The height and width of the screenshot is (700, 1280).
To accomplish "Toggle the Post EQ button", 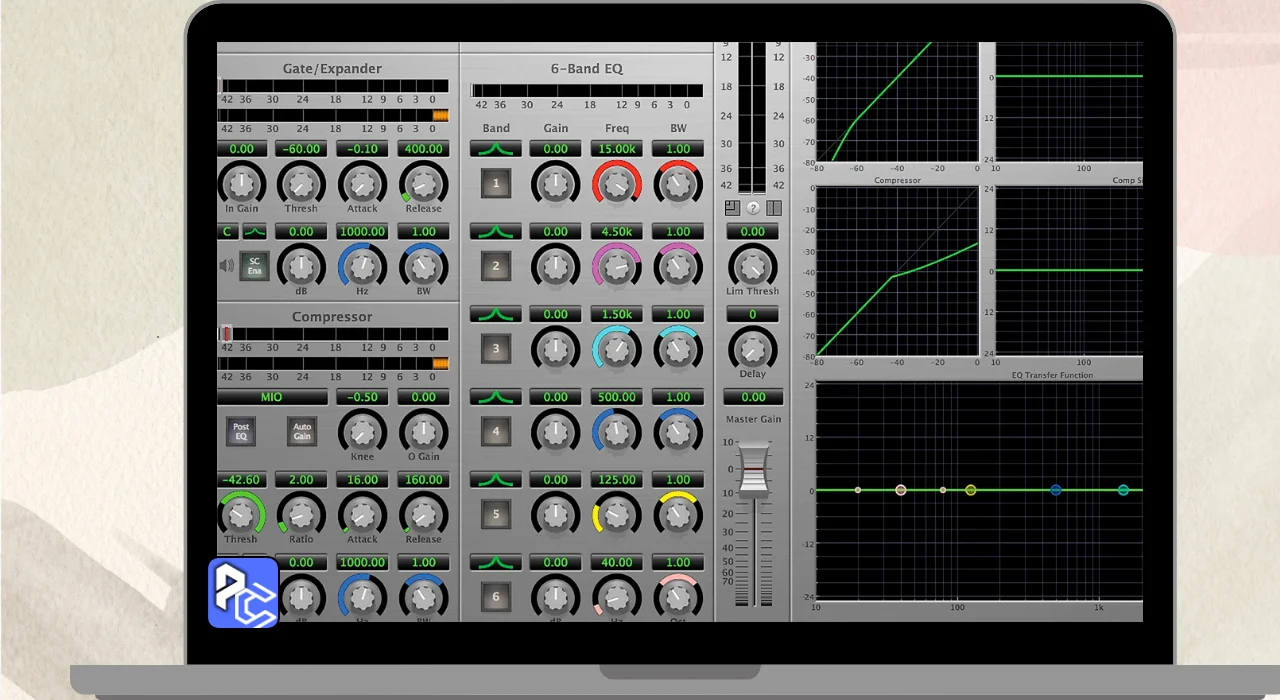I will pos(241,432).
